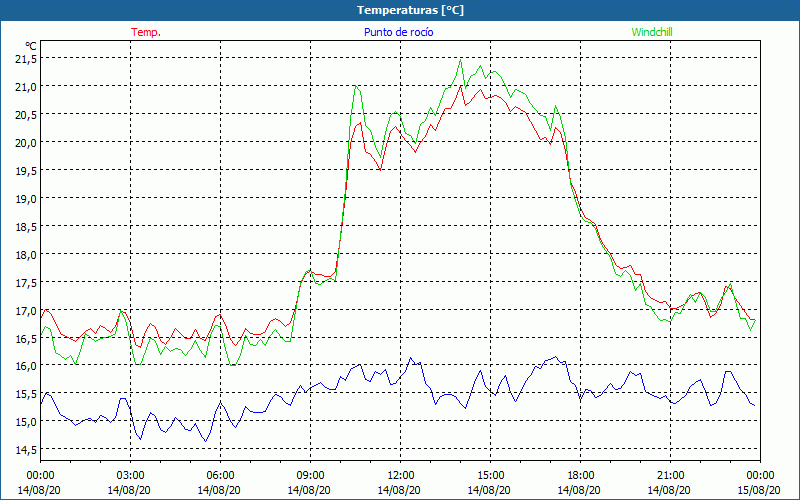
Task: Click the 12:00 time label on x-axis
Action: click(x=401, y=476)
